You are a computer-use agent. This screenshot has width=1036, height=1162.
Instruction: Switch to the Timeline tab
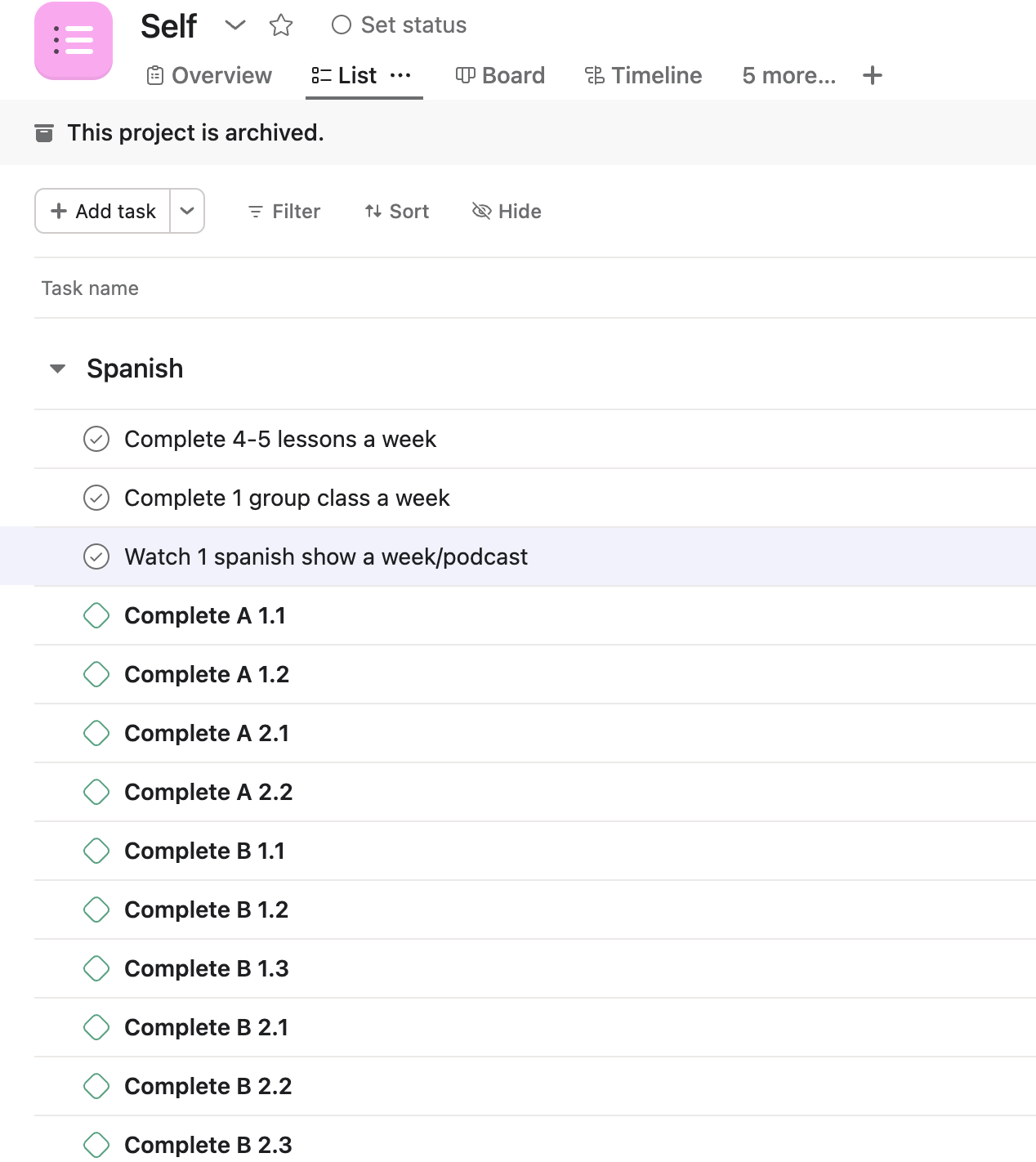644,75
